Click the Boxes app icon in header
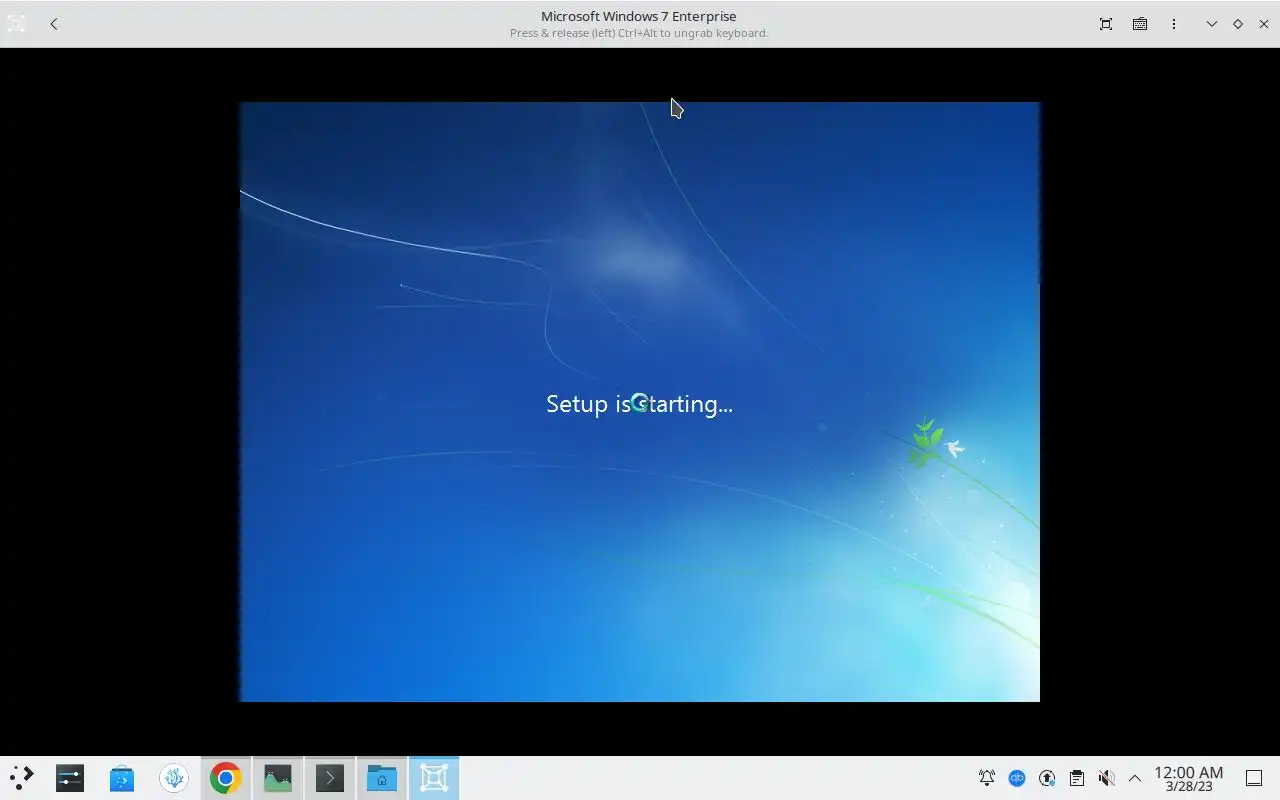Viewport: 1280px width, 800px height. pyautogui.click(x=16, y=24)
